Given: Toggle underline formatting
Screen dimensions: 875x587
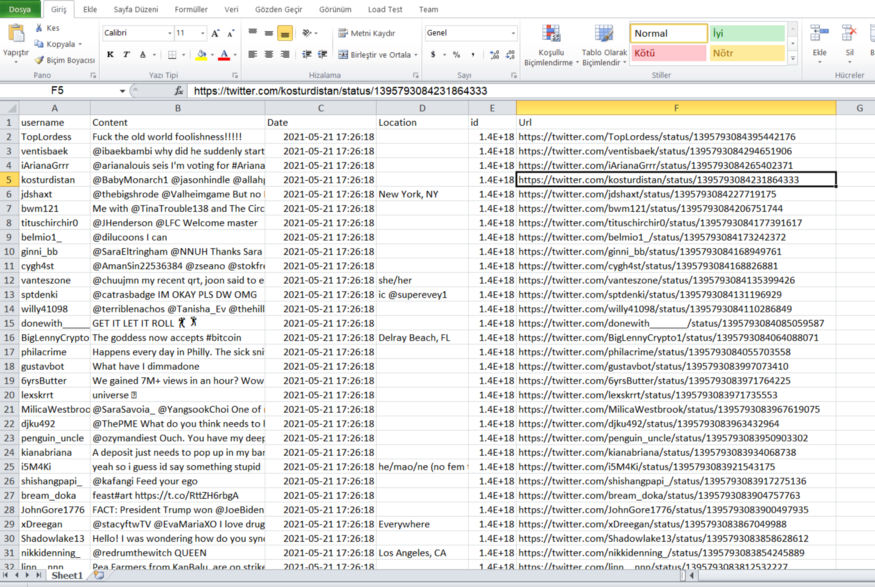Looking at the screenshot, I should coord(141,54).
